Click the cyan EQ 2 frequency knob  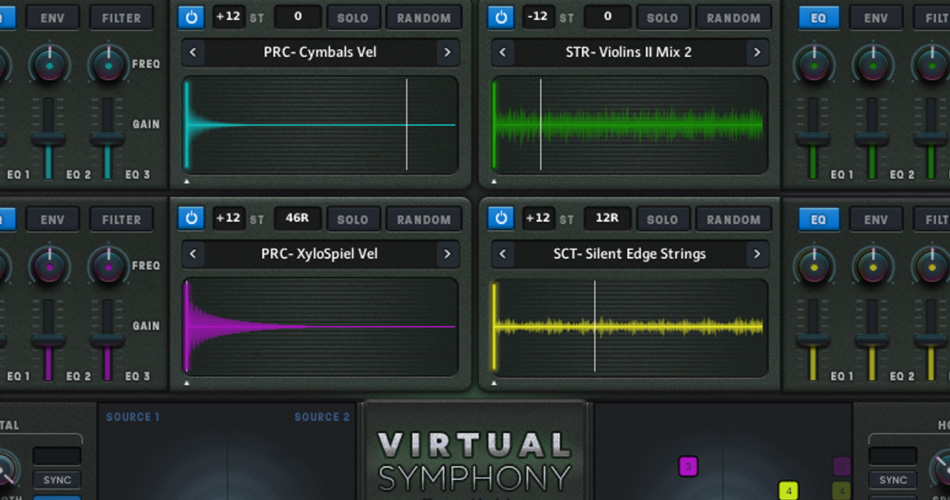(50, 65)
